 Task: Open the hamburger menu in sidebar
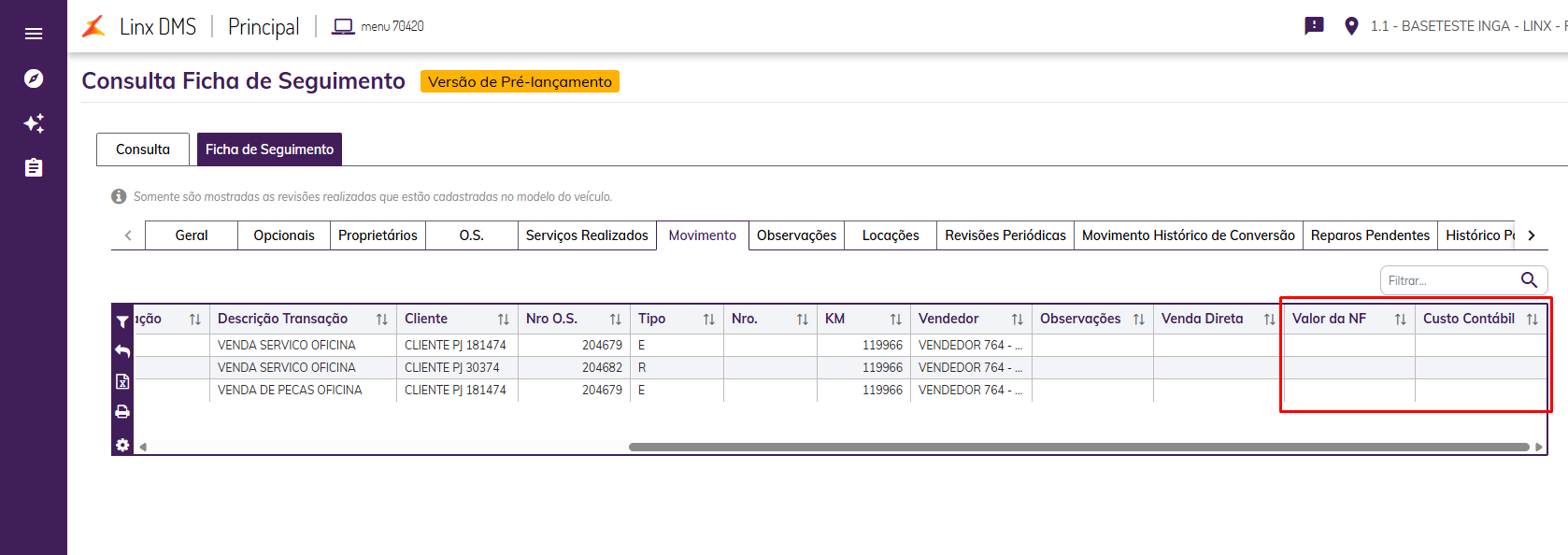point(34,34)
